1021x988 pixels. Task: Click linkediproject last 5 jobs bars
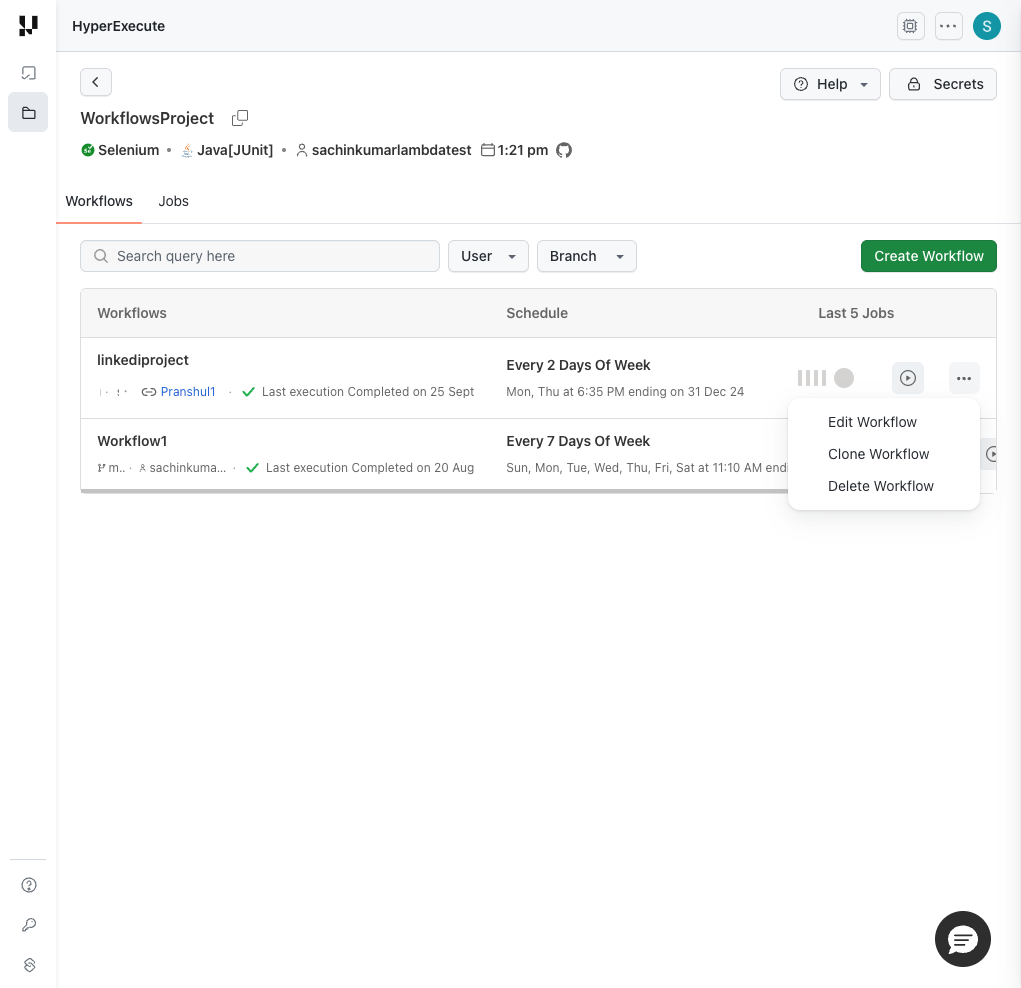[x=811, y=378]
